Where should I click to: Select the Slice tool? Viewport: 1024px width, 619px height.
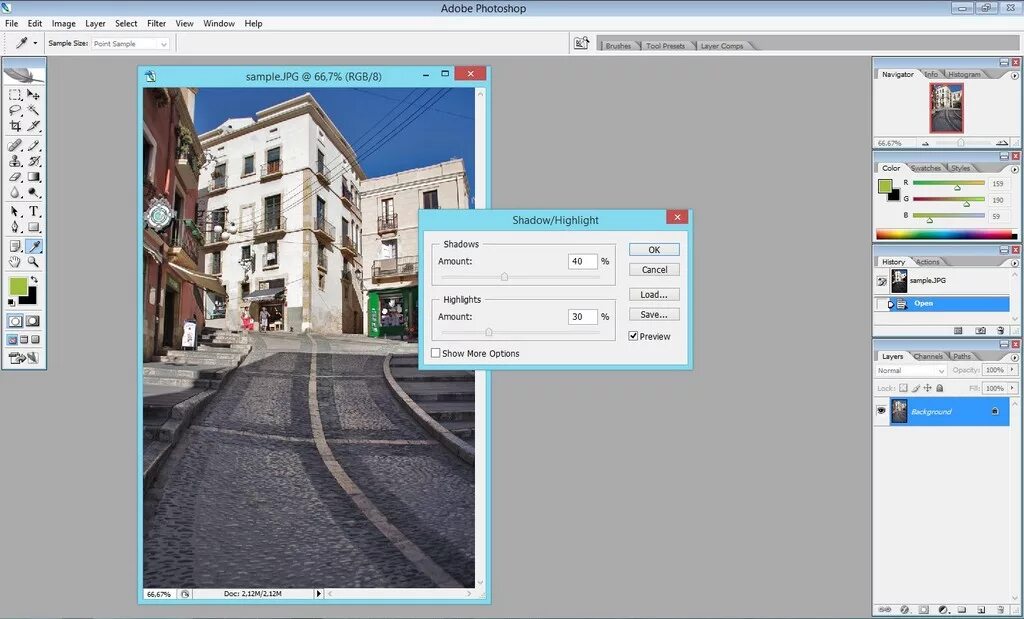click(33, 126)
